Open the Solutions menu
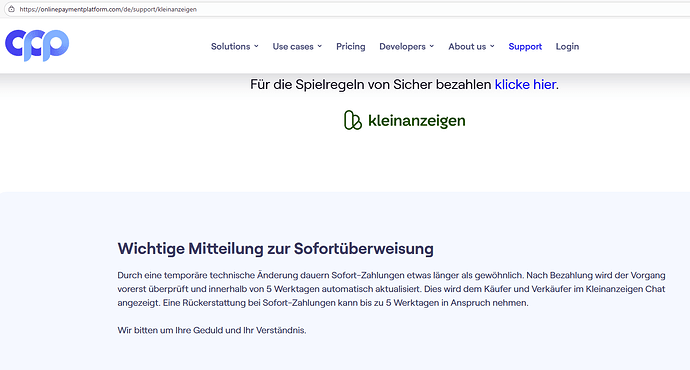This screenshot has height=370, width=690. (230, 46)
